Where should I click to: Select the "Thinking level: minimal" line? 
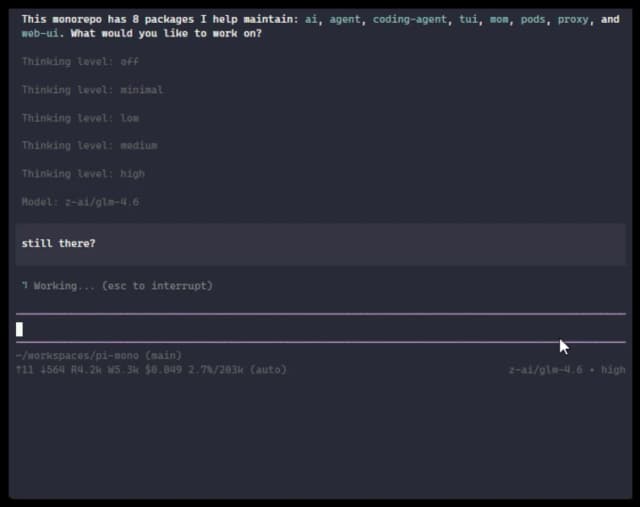[92, 90]
